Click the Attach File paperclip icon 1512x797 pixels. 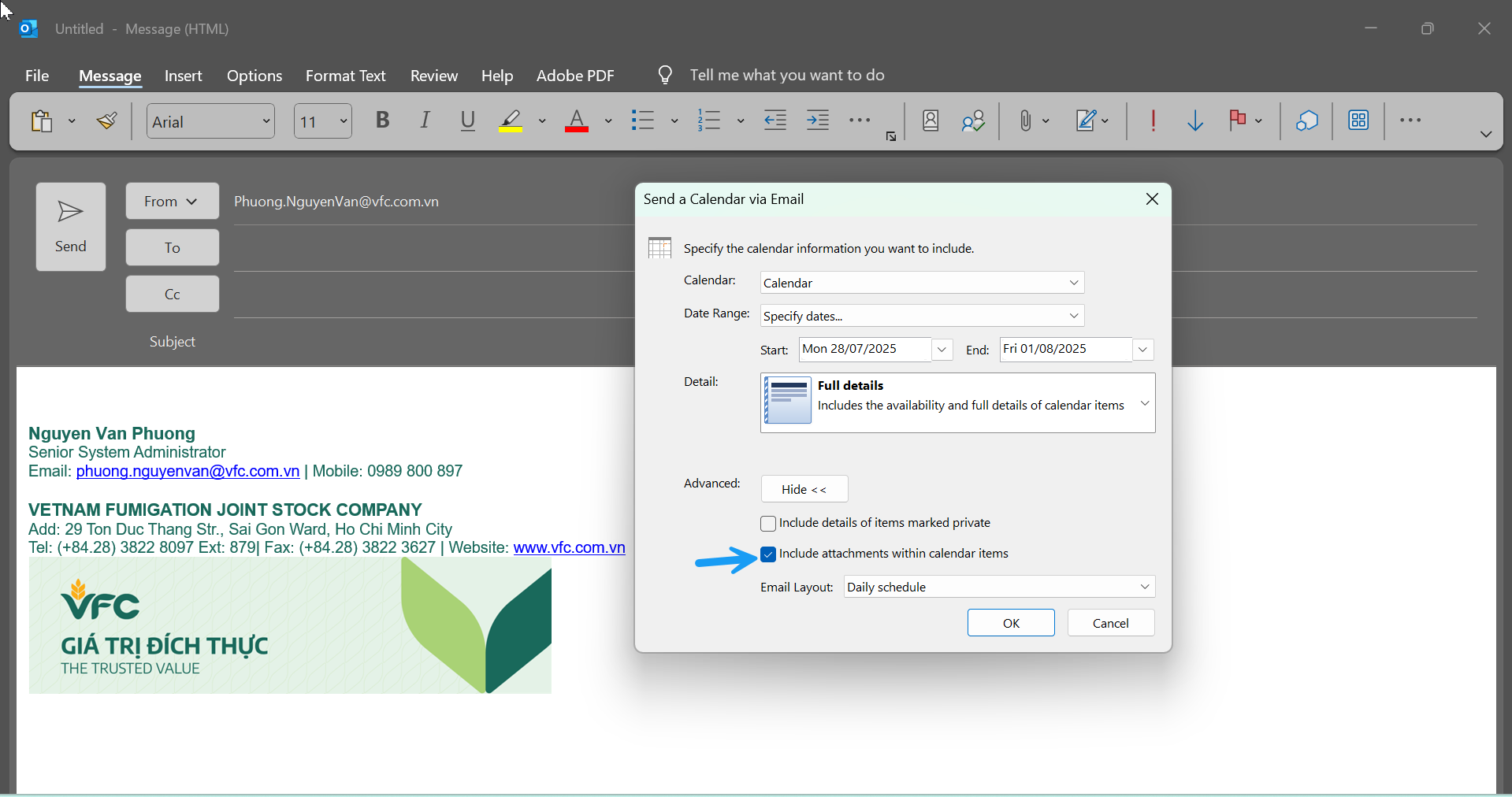1024,120
